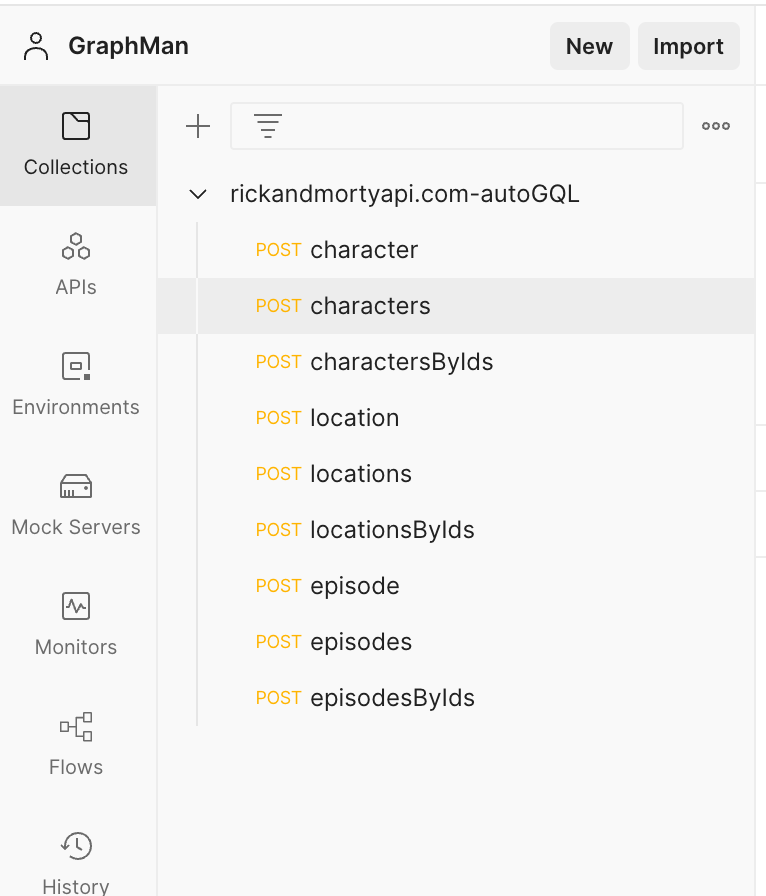Open the APIs sidebar section
Viewport: 766px width, 896px height.
pos(76,265)
